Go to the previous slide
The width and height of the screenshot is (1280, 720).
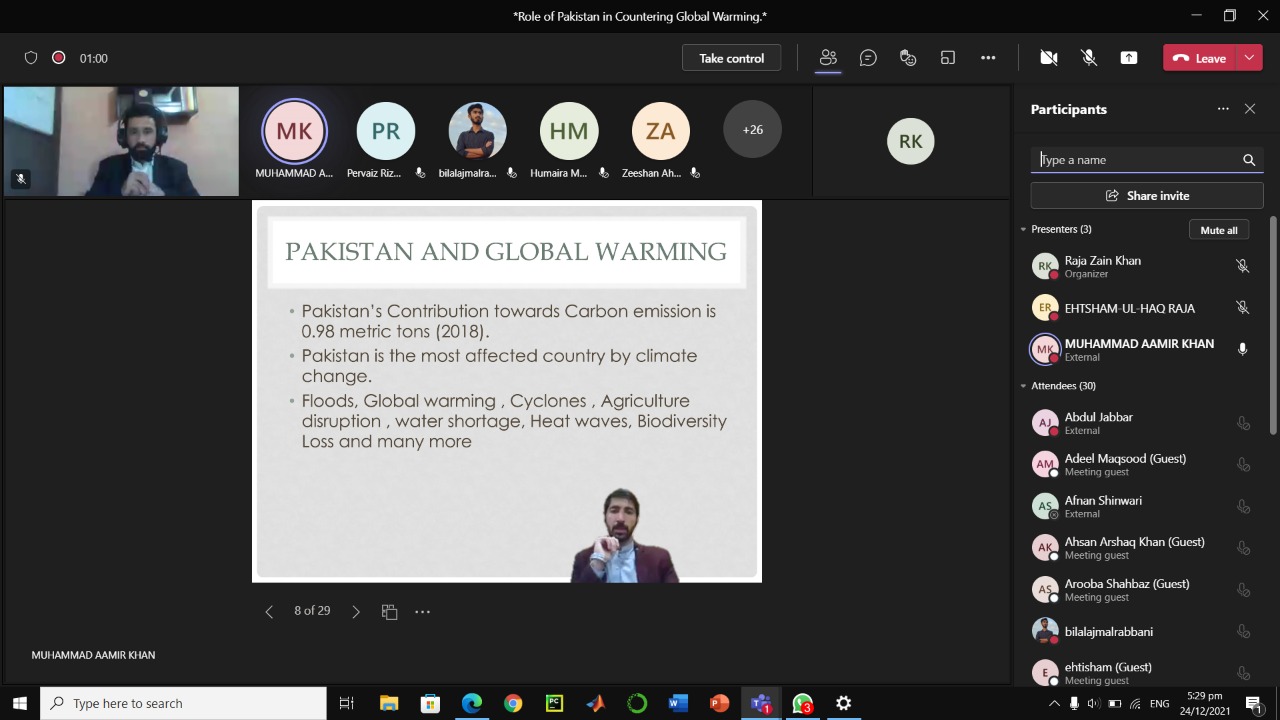tap(269, 611)
